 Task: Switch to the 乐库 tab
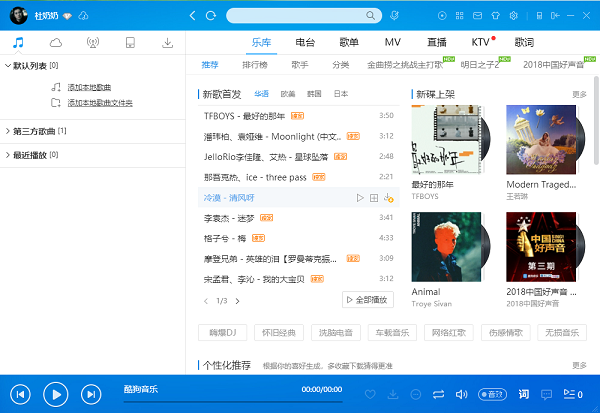pyautogui.click(x=261, y=42)
